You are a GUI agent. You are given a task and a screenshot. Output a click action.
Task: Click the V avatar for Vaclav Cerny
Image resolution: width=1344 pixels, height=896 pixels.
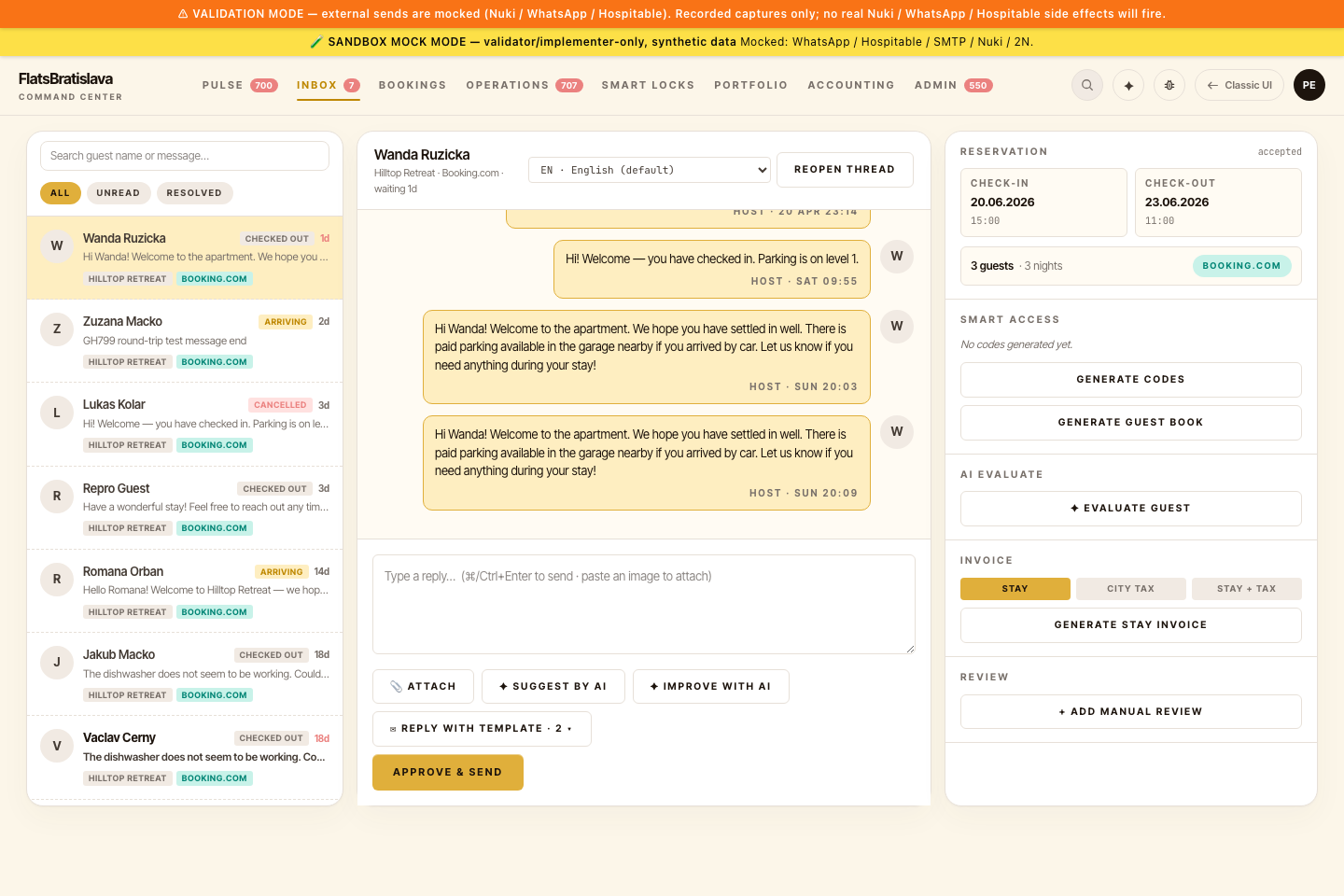pyautogui.click(x=57, y=746)
